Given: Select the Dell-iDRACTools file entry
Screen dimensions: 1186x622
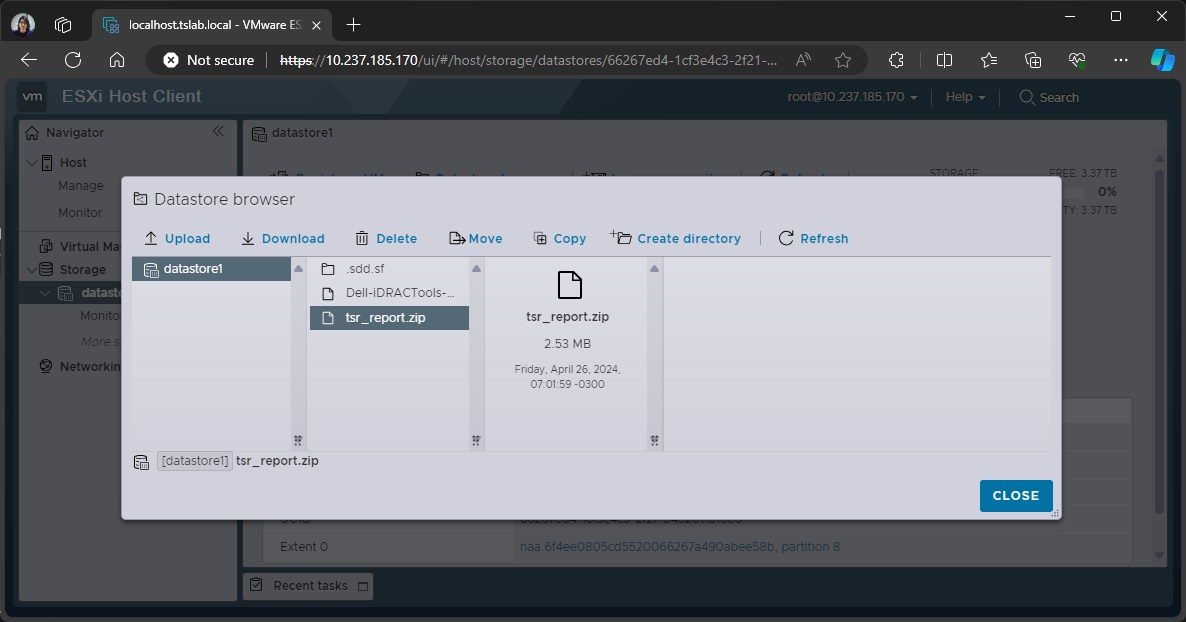Looking at the screenshot, I should pos(399,293).
